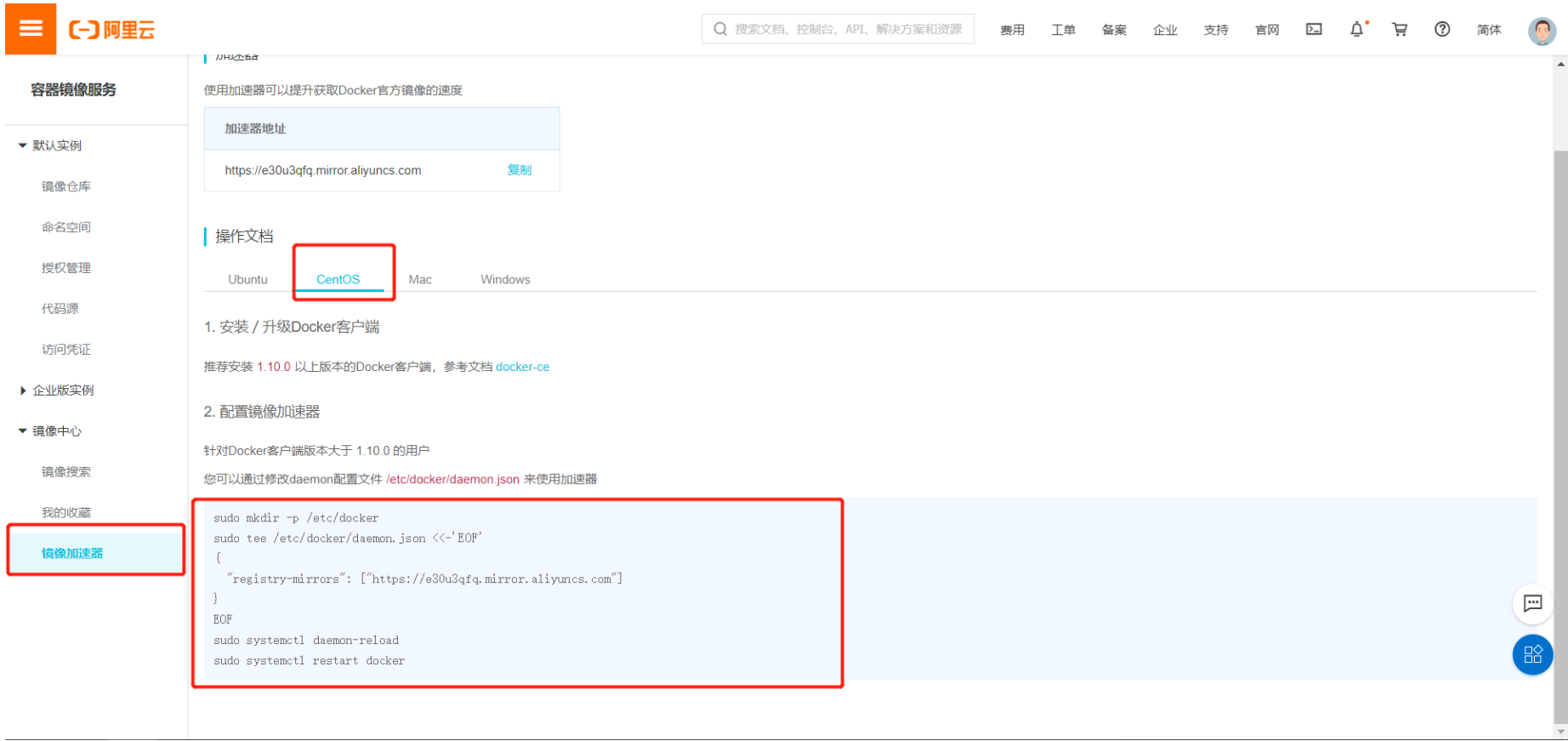Click the 'sudo systemctl restart docker' line
This screenshot has width=1568, height=741.
309,661
